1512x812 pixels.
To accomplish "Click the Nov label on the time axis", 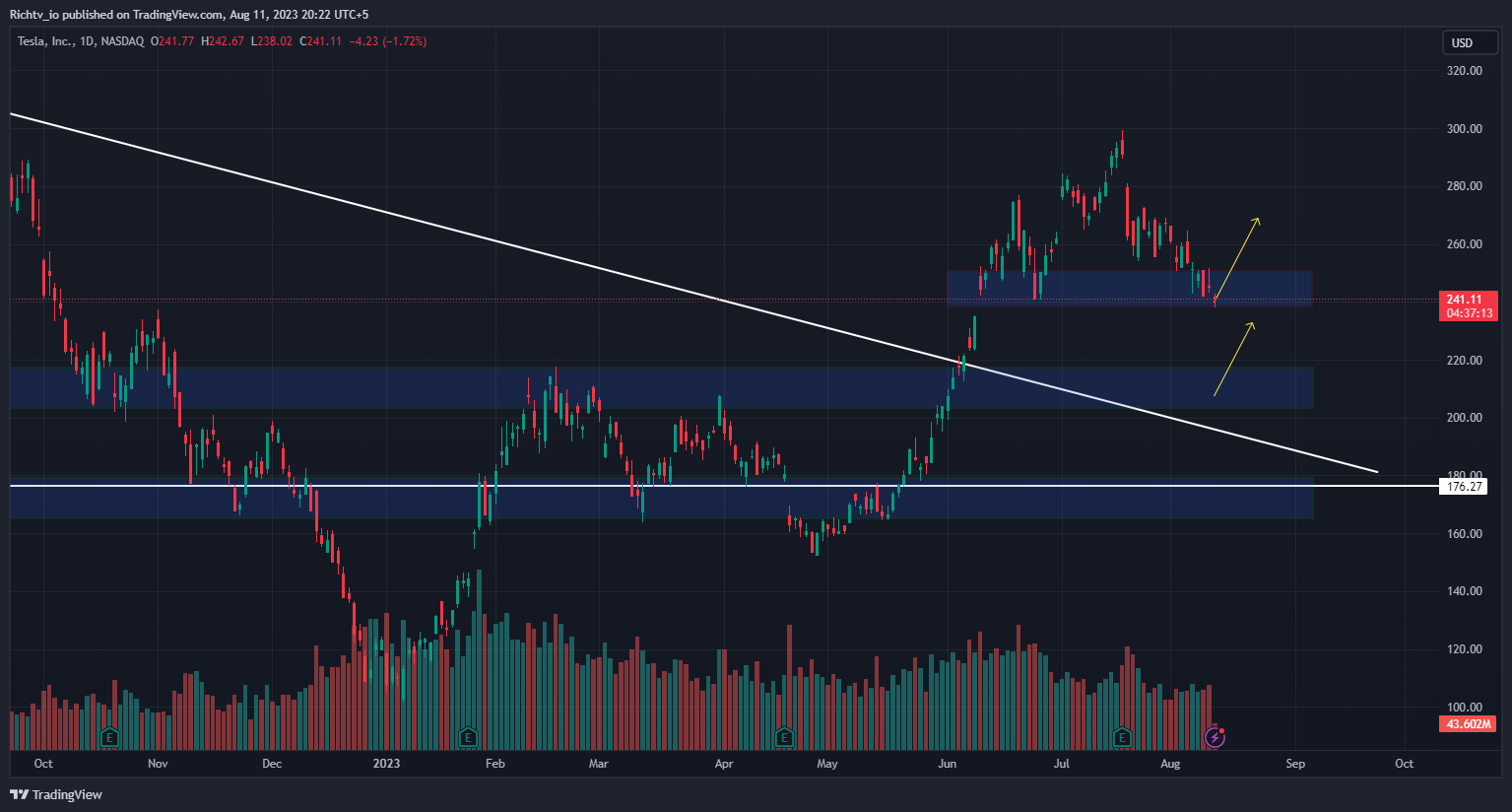I will point(158,764).
